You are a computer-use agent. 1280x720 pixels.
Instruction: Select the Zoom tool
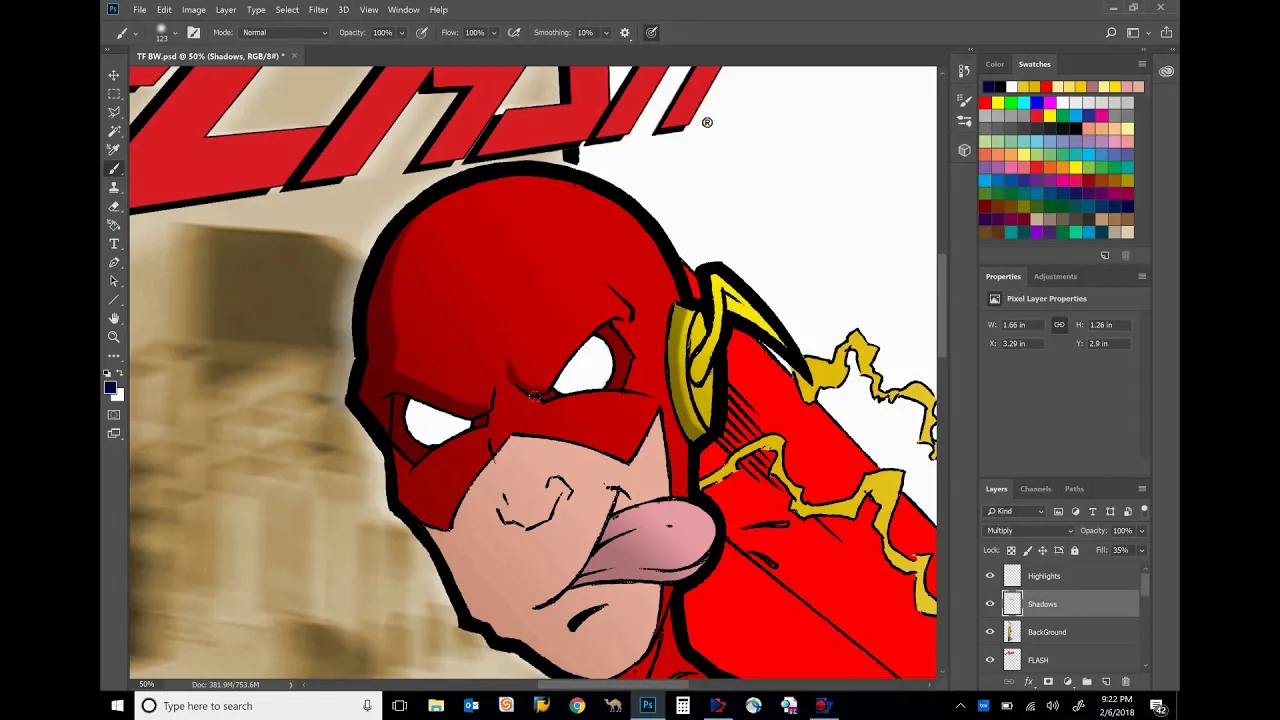click(114, 337)
